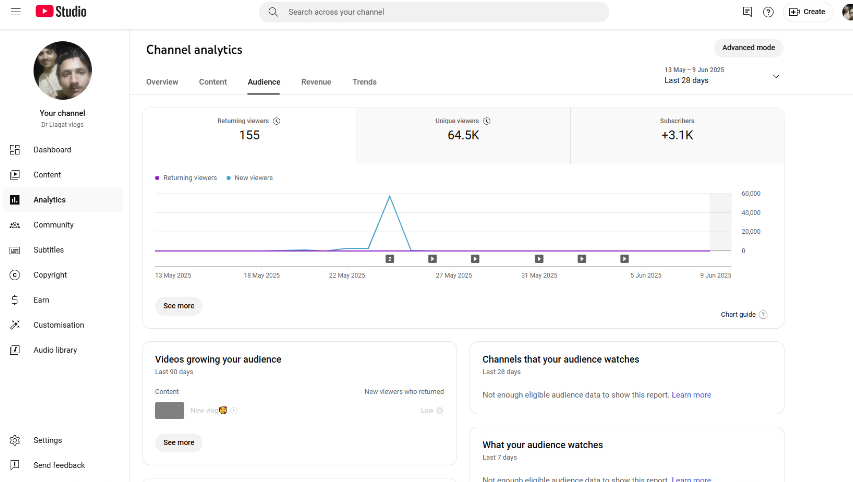Click the New vlog video thumbnail
This screenshot has width=853, height=482.
pos(169,411)
